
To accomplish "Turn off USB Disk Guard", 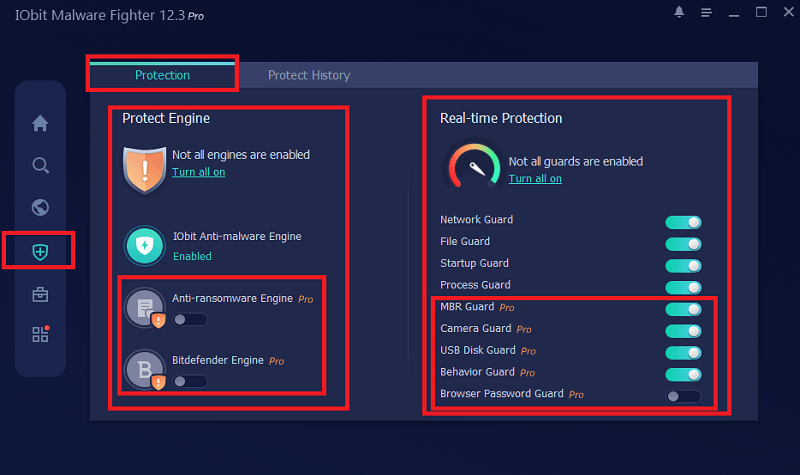I will click(683, 353).
